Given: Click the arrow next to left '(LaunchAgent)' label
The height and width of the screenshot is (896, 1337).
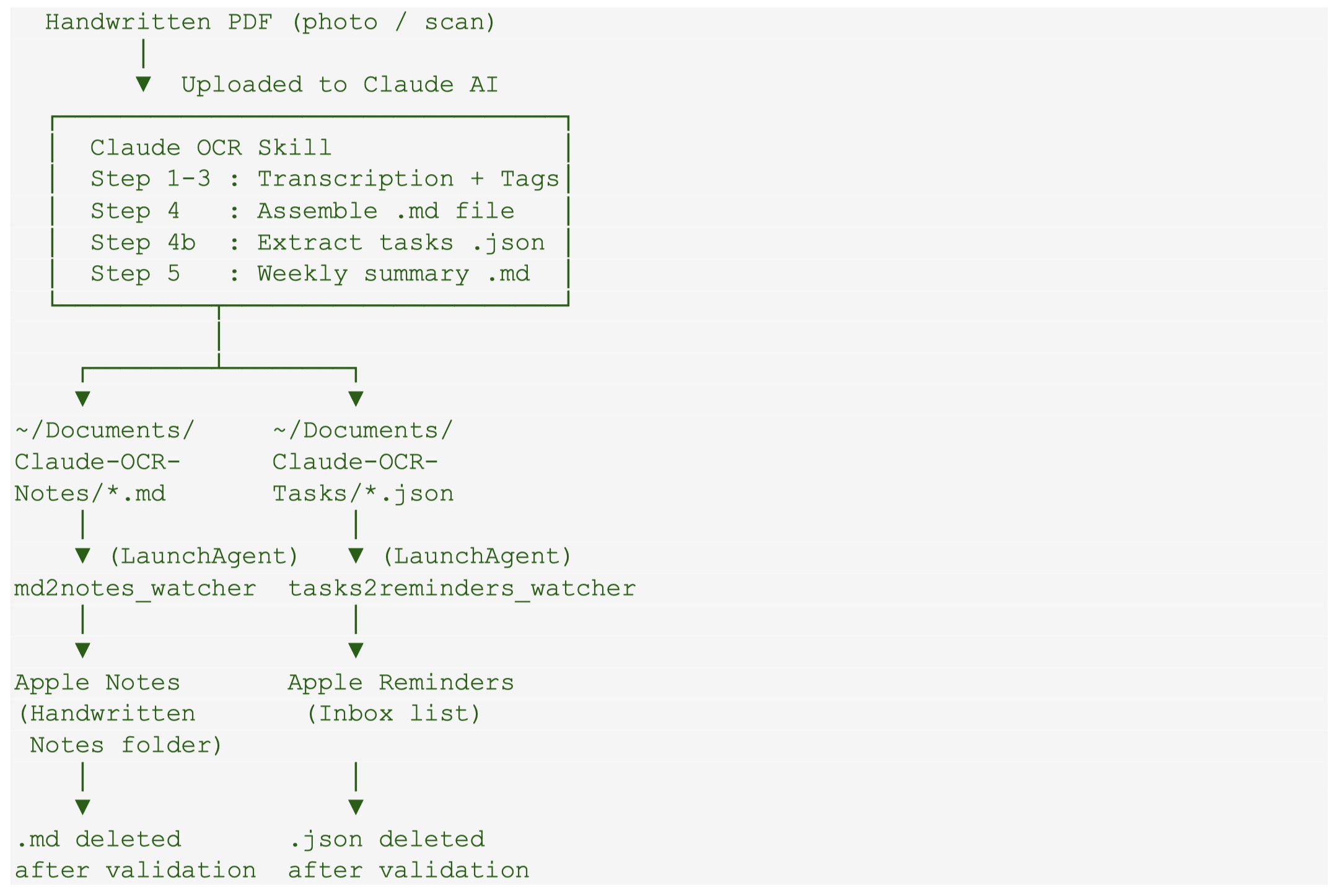Looking at the screenshot, I should 82,555.
